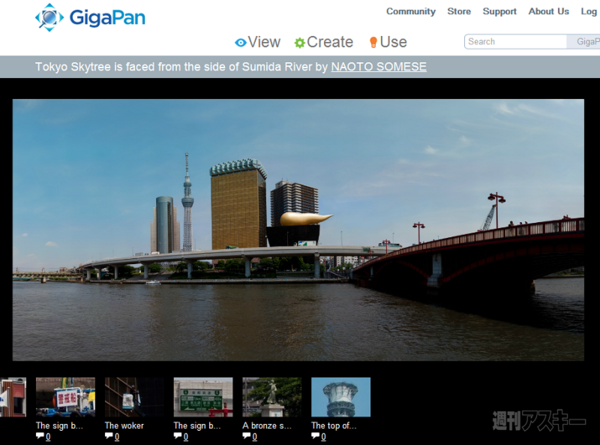Open the red boat sign snapshot thumbnail
The image size is (600, 445).
point(65,397)
